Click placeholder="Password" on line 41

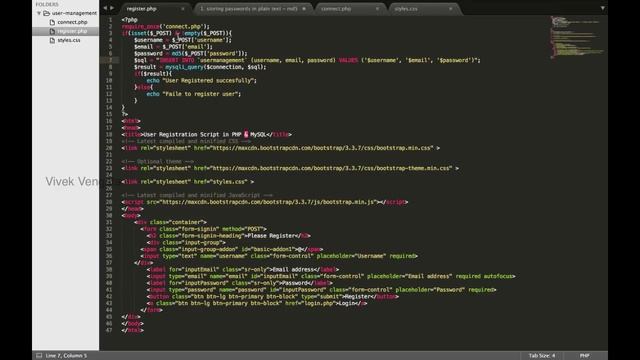pyautogui.click(x=430, y=290)
